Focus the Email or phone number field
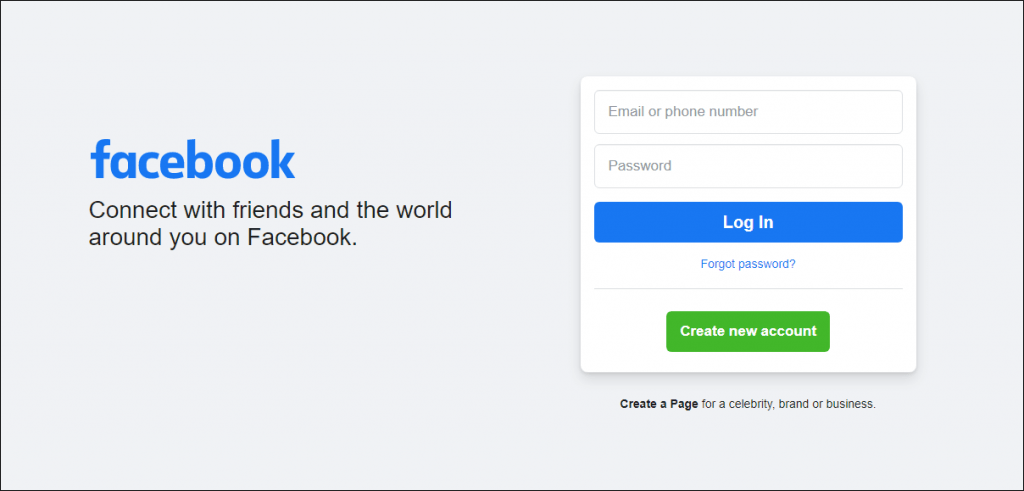This screenshot has width=1024, height=491. pos(748,112)
